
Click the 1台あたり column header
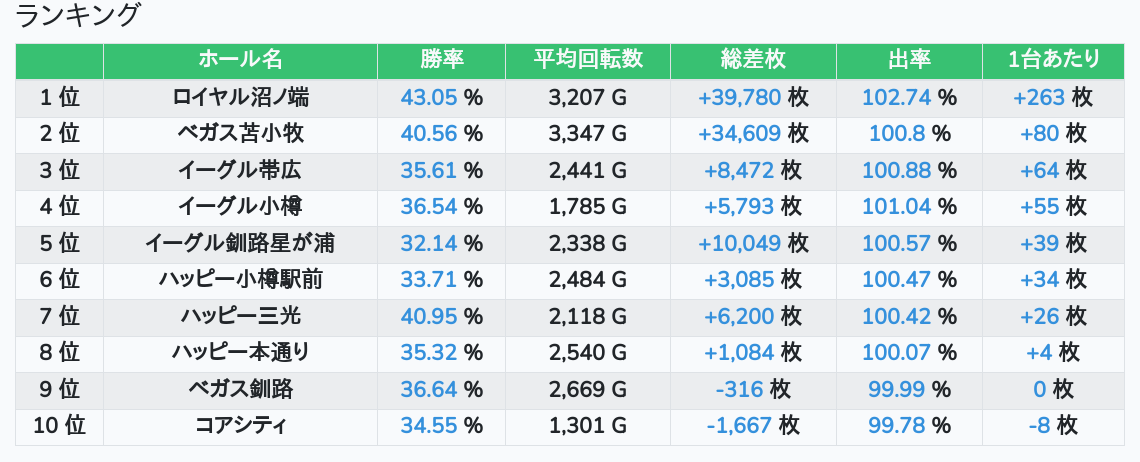pyautogui.click(x=1053, y=60)
